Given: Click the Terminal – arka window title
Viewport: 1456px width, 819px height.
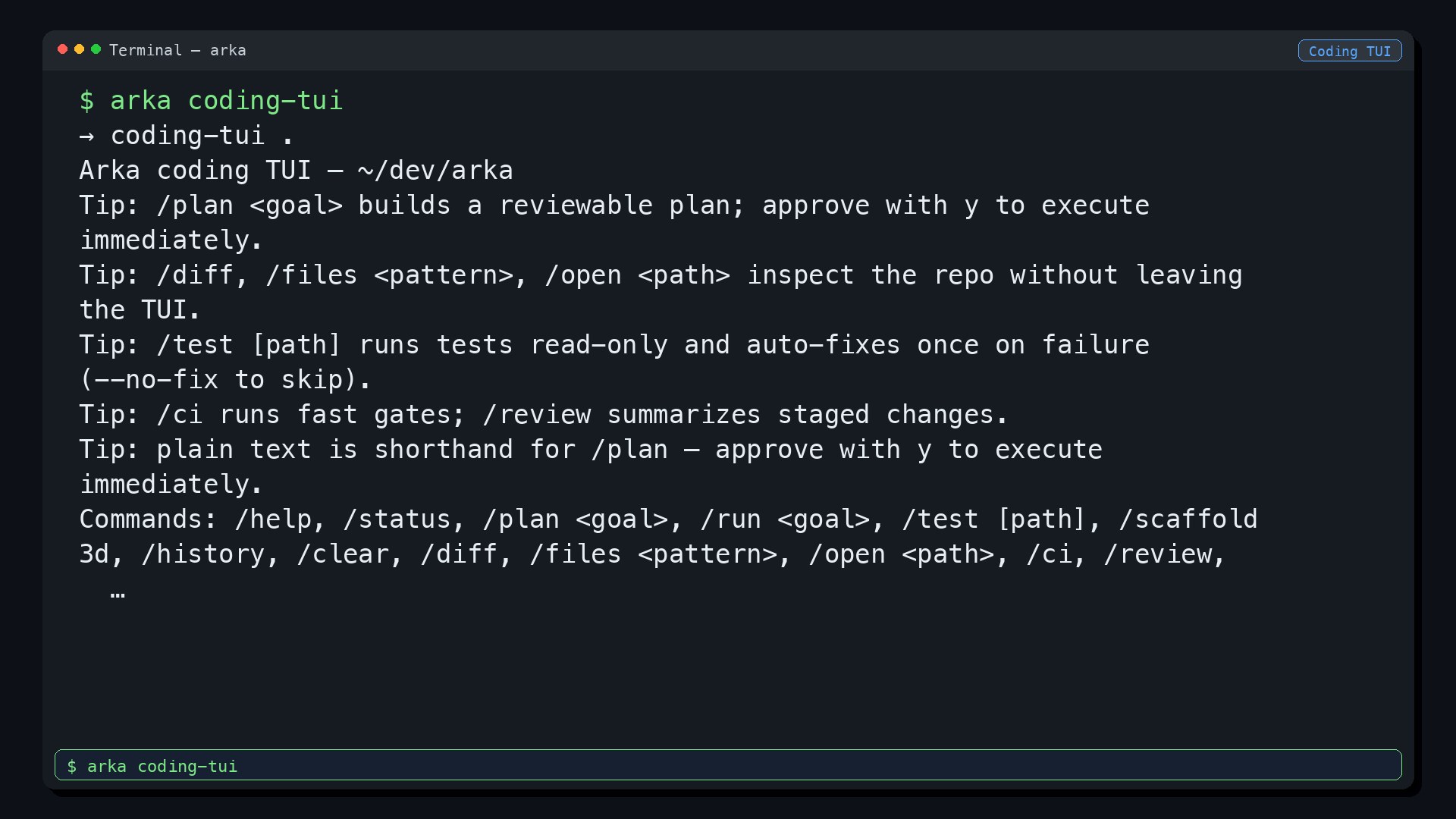Looking at the screenshot, I should (x=177, y=50).
